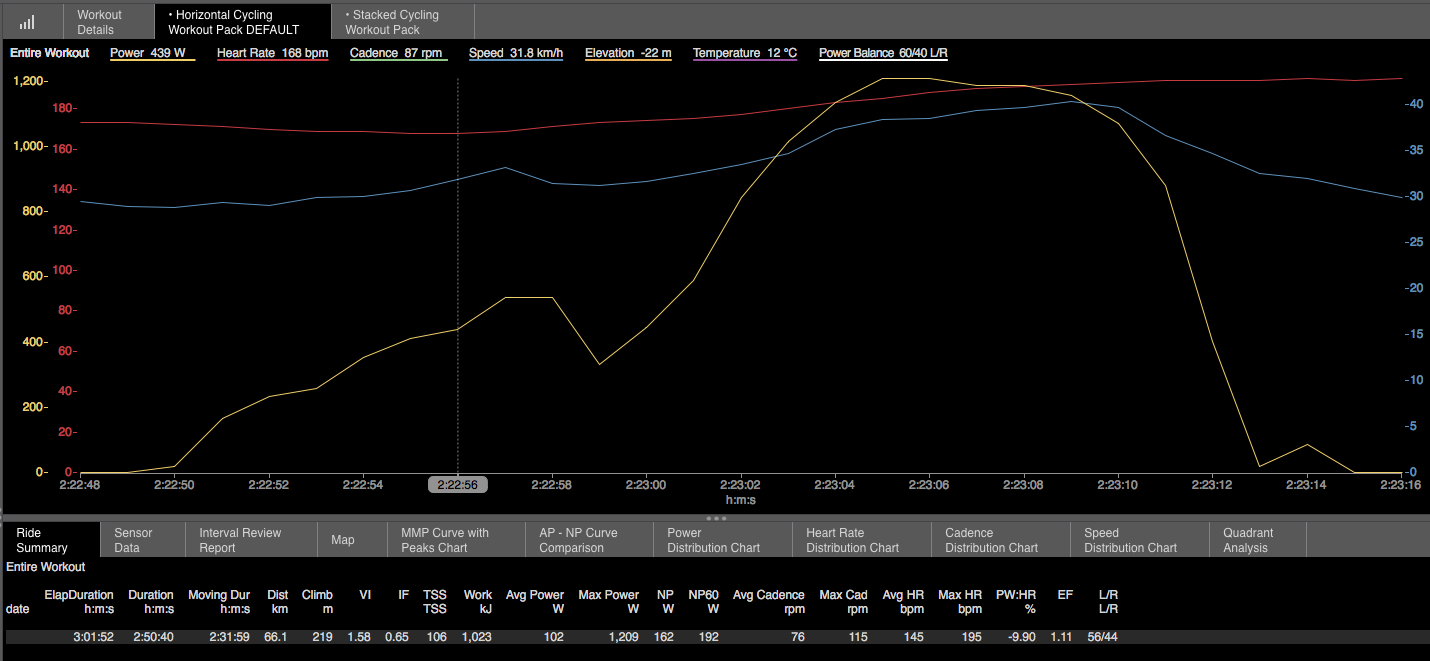
Task: Click the panel splitter dots handle
Action: [x=715, y=518]
